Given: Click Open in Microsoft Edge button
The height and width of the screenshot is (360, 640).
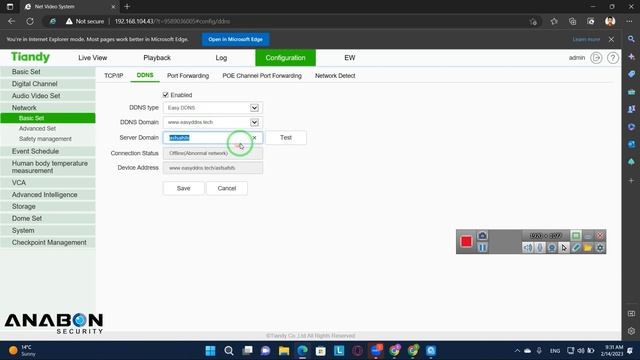Looking at the screenshot, I should coord(236,40).
